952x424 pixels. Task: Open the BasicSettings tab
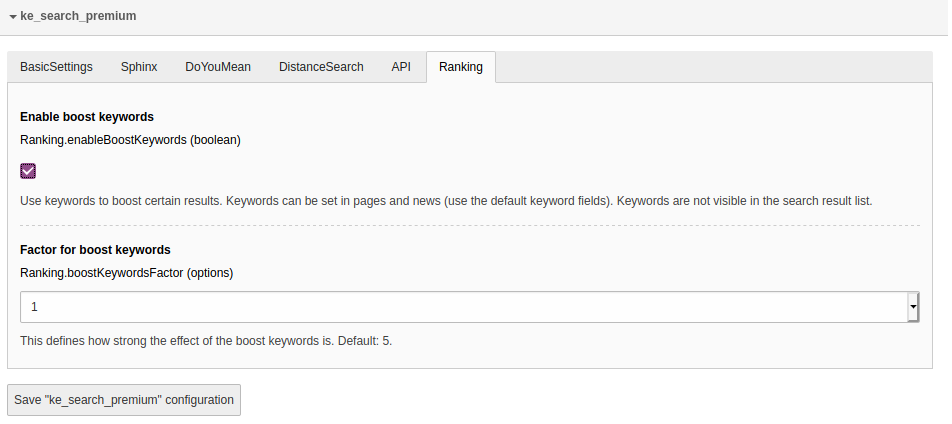pos(56,67)
